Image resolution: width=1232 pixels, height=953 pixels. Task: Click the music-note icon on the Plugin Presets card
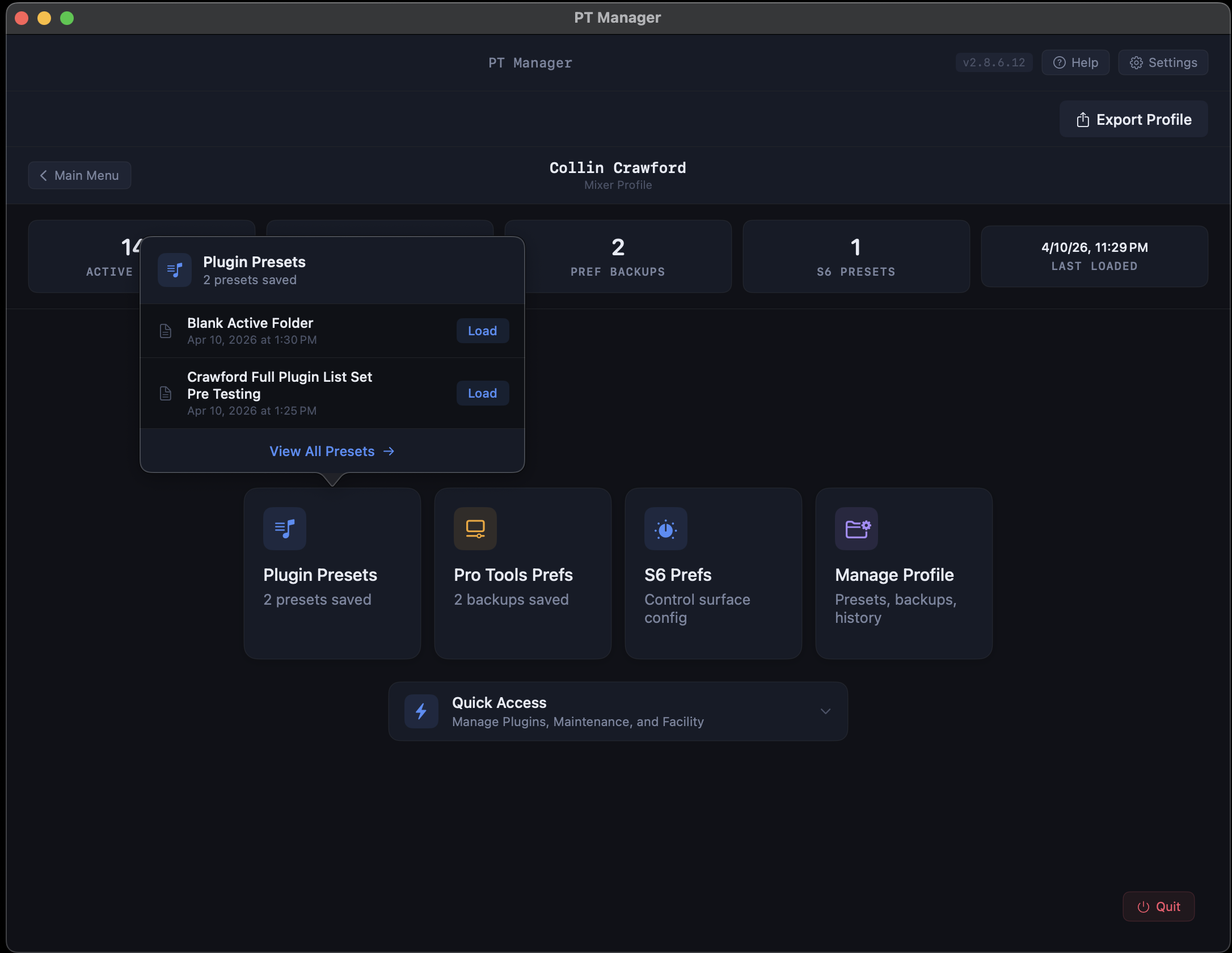pyautogui.click(x=285, y=529)
